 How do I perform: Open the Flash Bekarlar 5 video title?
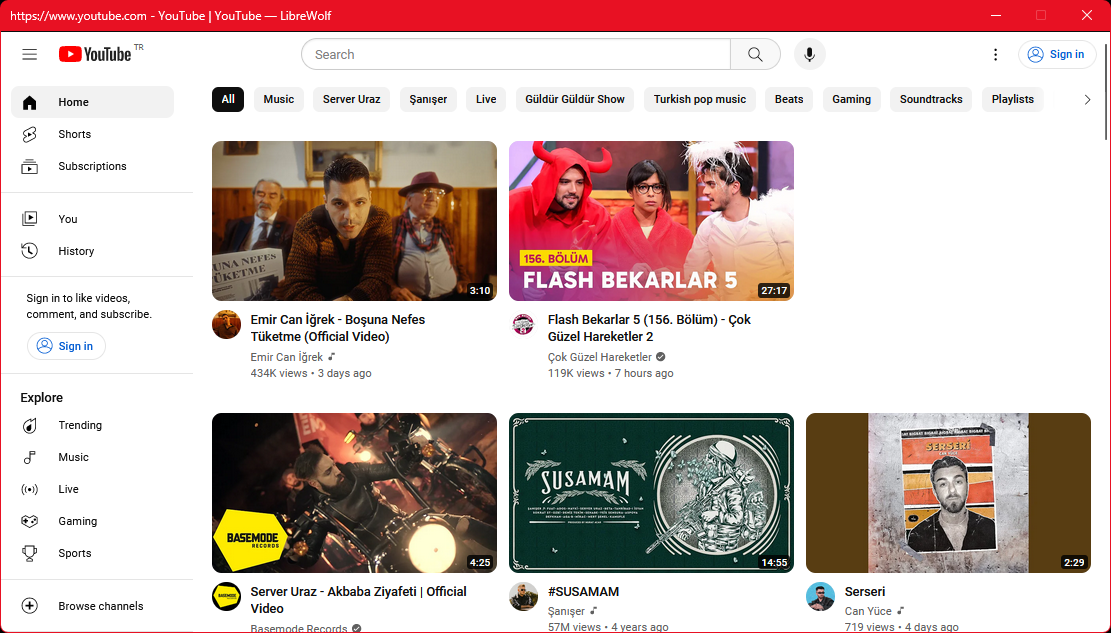pos(649,328)
